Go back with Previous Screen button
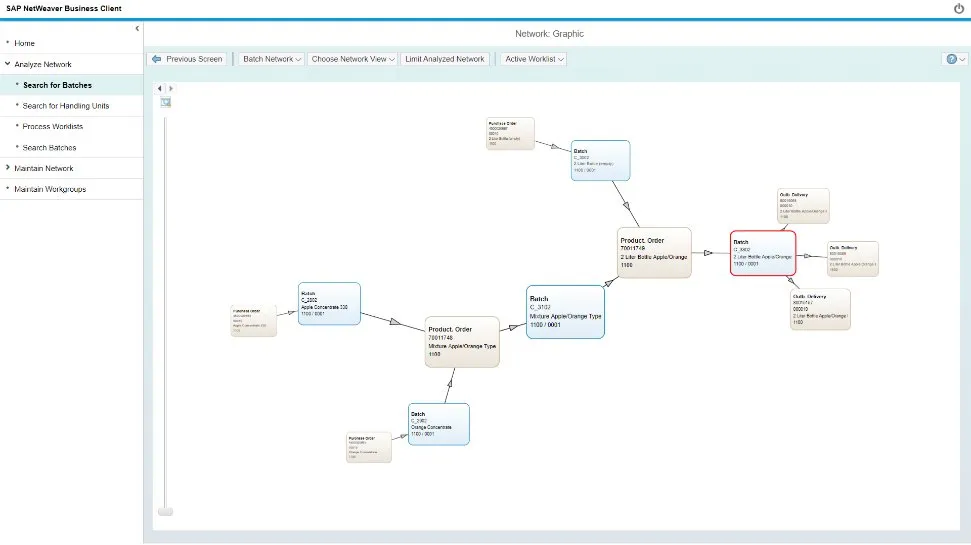Screen dimensions: 971x545 187,59
